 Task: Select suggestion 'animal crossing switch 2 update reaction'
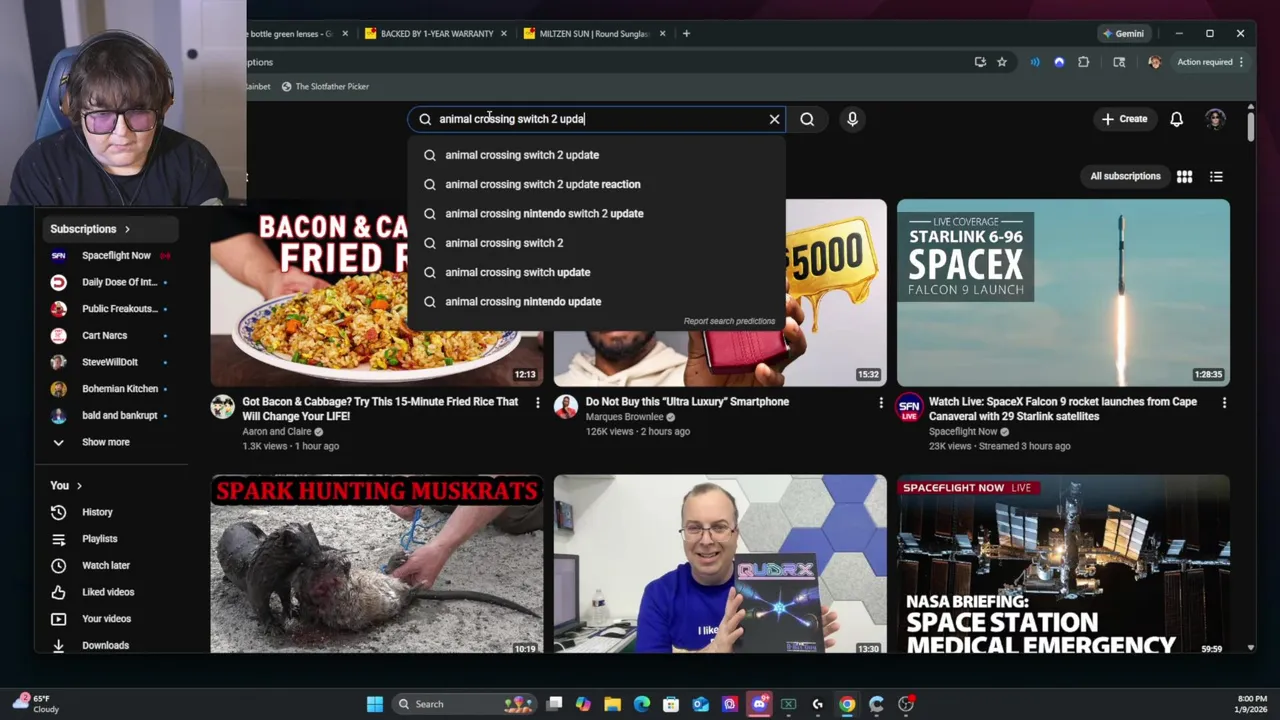tap(596, 184)
